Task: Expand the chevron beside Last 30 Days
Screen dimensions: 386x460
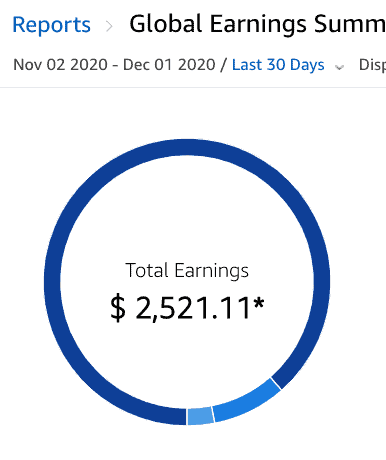Action: coord(339,67)
